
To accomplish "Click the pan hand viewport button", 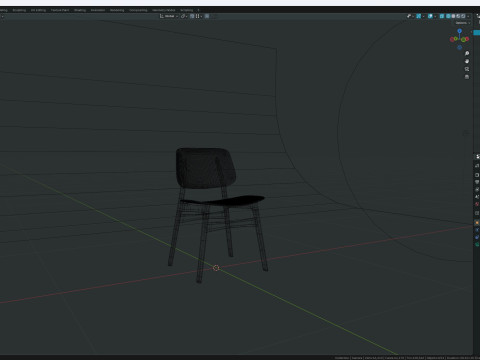I will pos(467,61).
